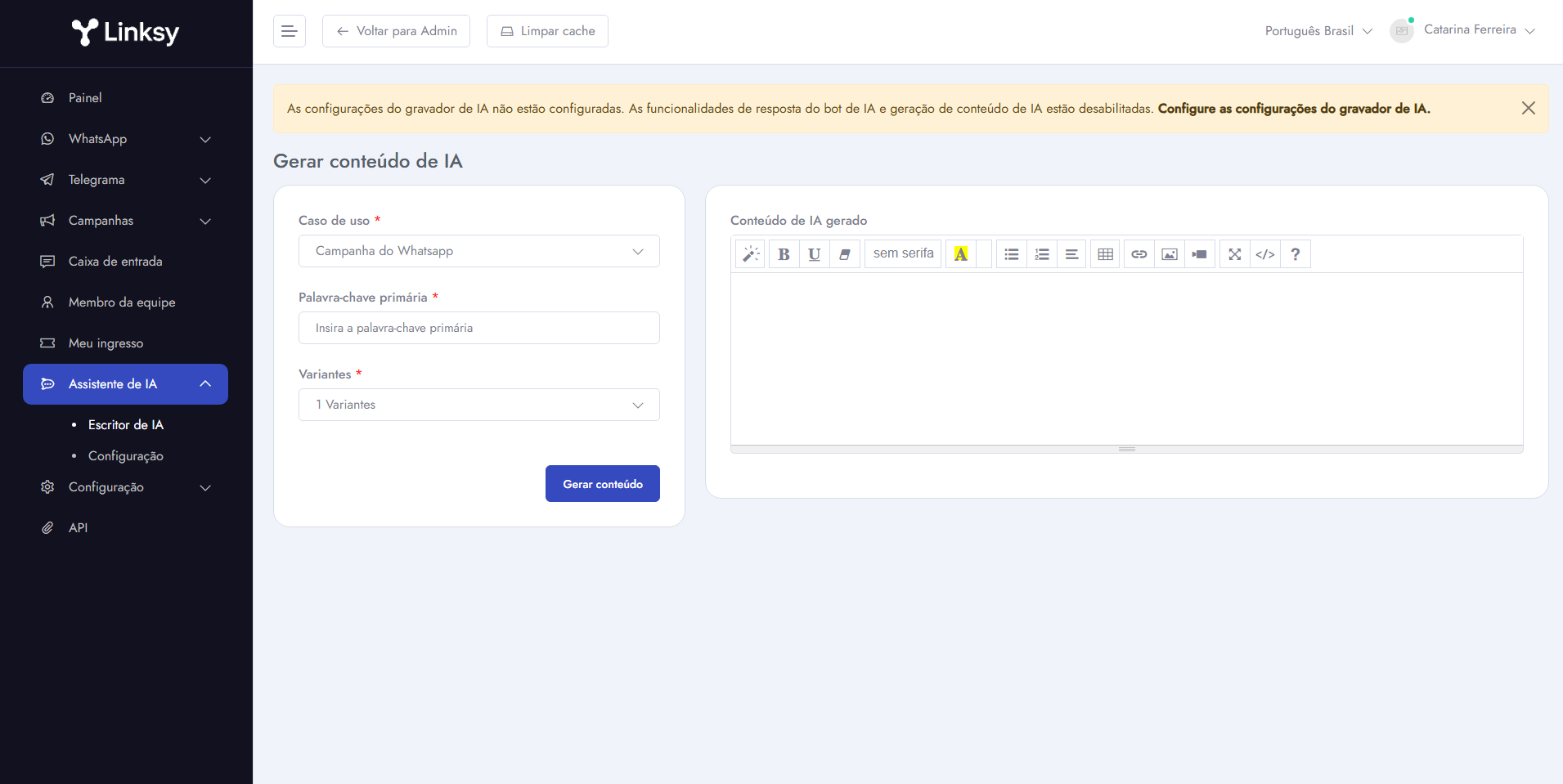Apply the yellow highlight text color
This screenshot has width=1563, height=784.
(961, 254)
